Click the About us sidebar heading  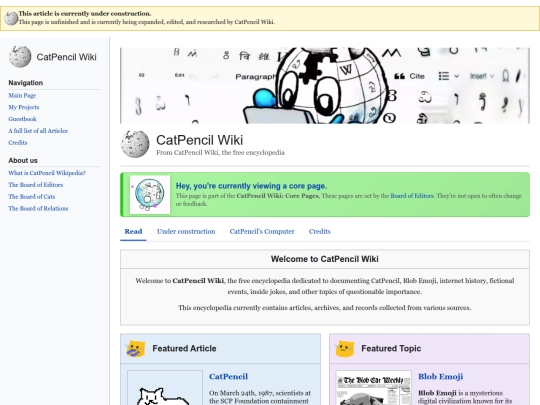[23, 160]
